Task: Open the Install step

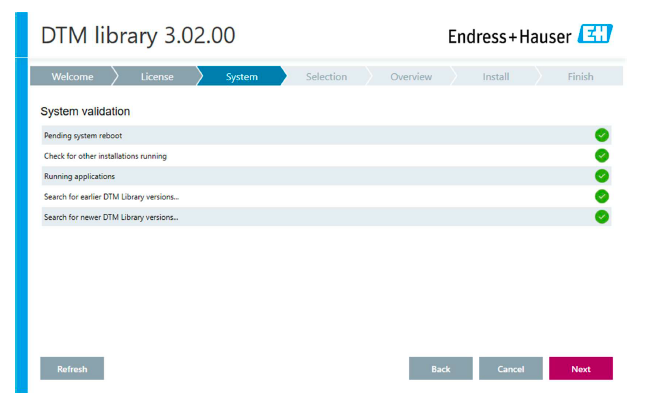Action: [x=496, y=76]
